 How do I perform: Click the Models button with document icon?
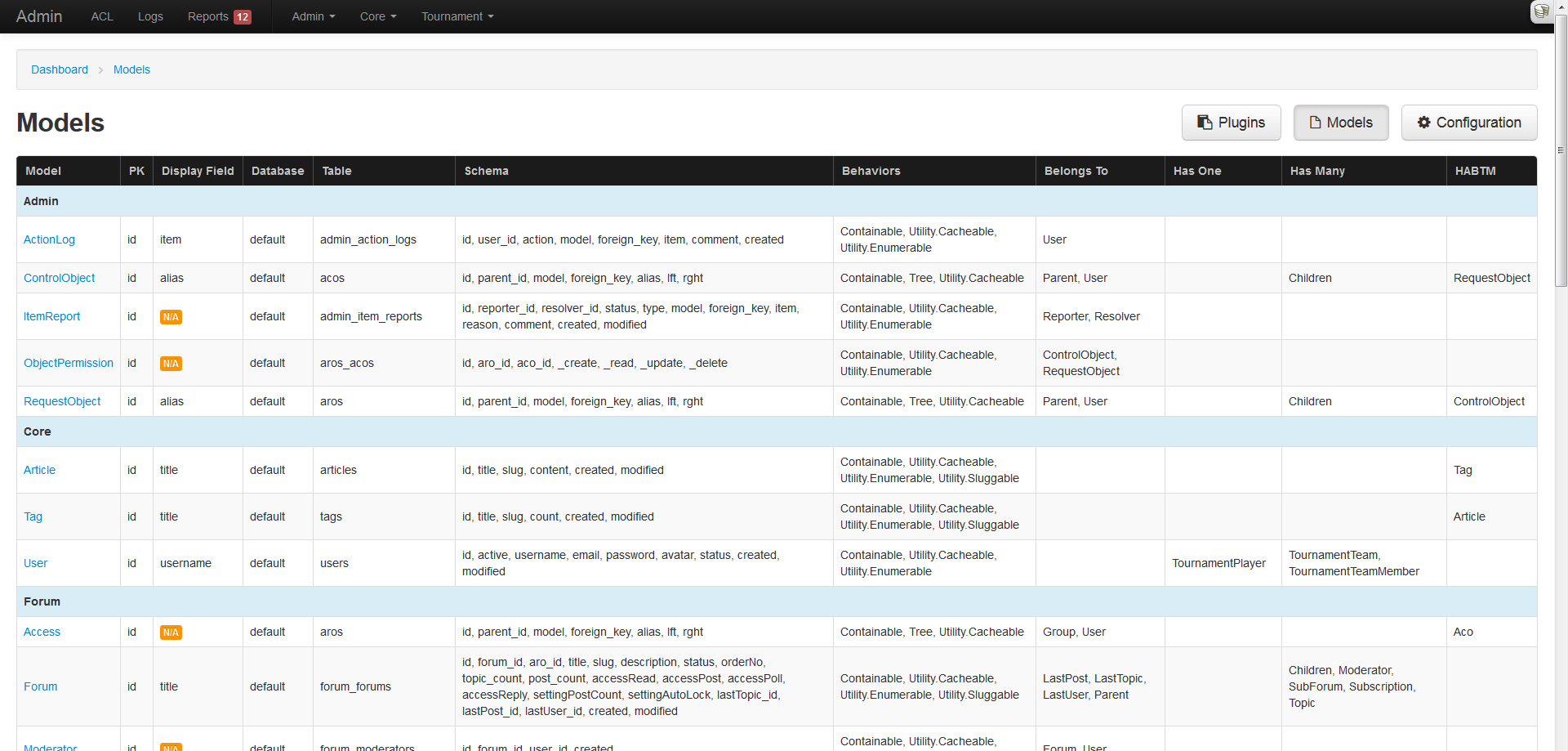point(1340,123)
